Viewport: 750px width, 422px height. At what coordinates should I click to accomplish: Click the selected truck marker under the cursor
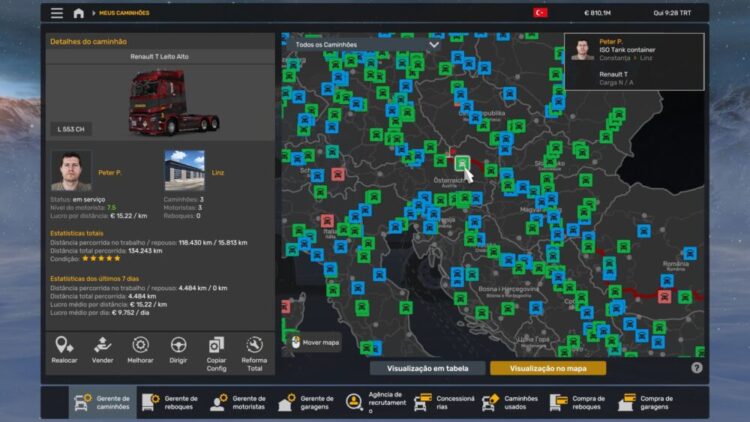(x=462, y=164)
